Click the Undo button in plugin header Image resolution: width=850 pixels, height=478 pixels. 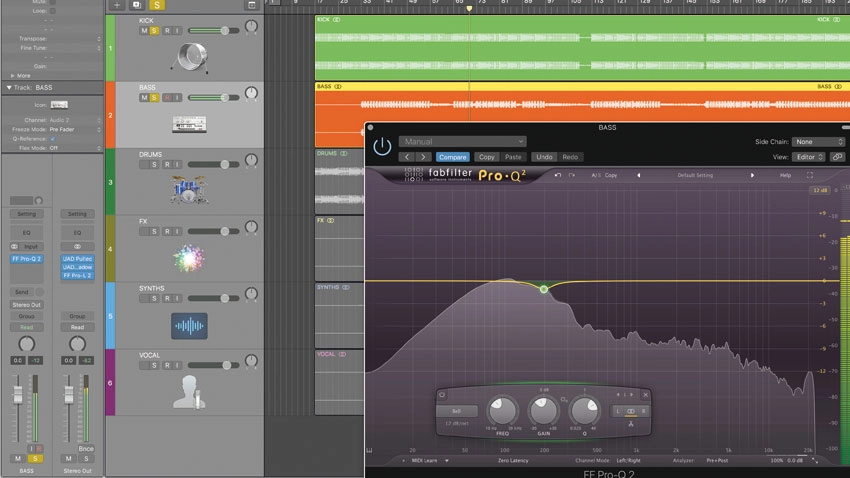pyautogui.click(x=544, y=157)
